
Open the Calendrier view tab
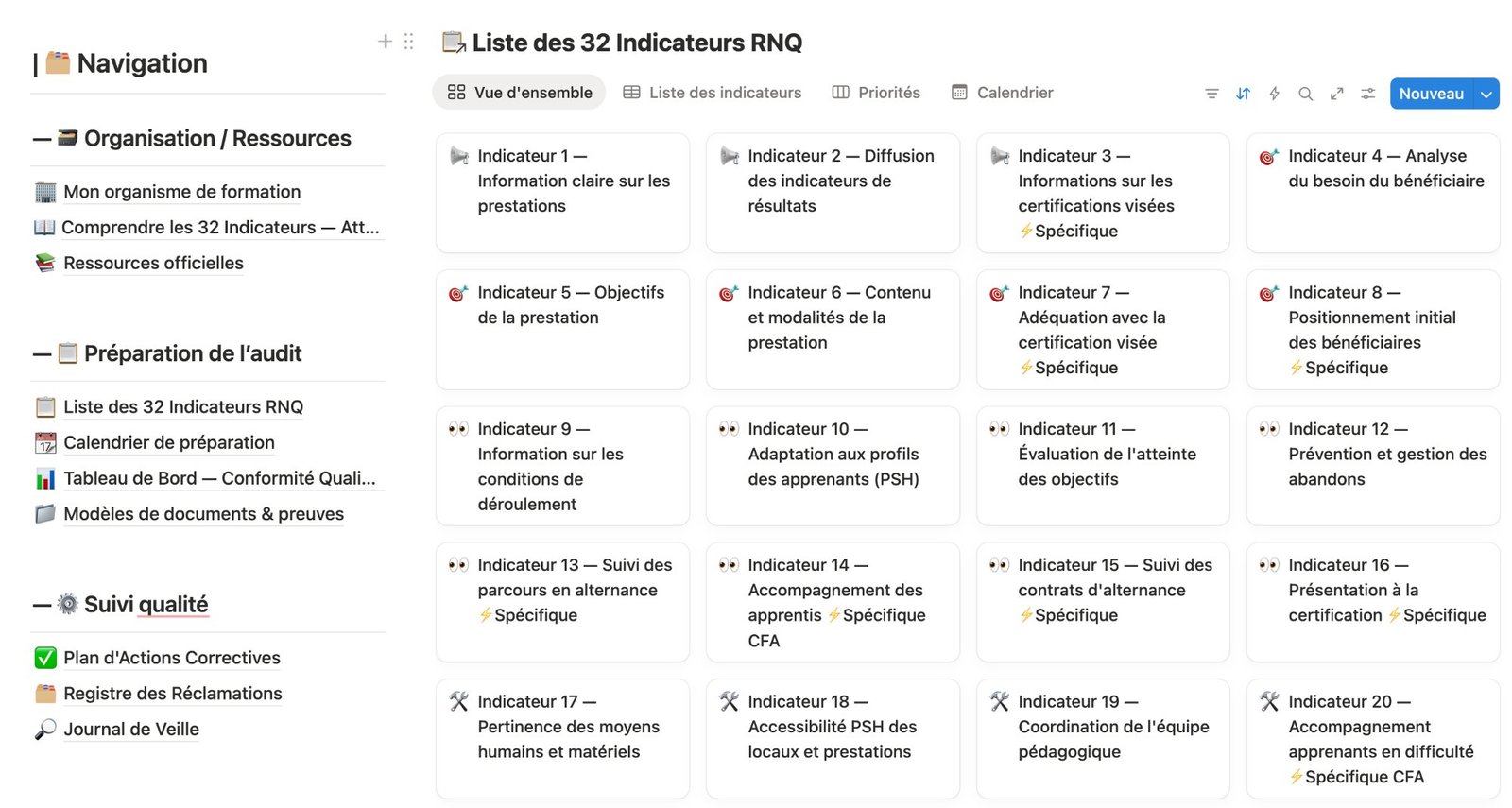point(1002,93)
